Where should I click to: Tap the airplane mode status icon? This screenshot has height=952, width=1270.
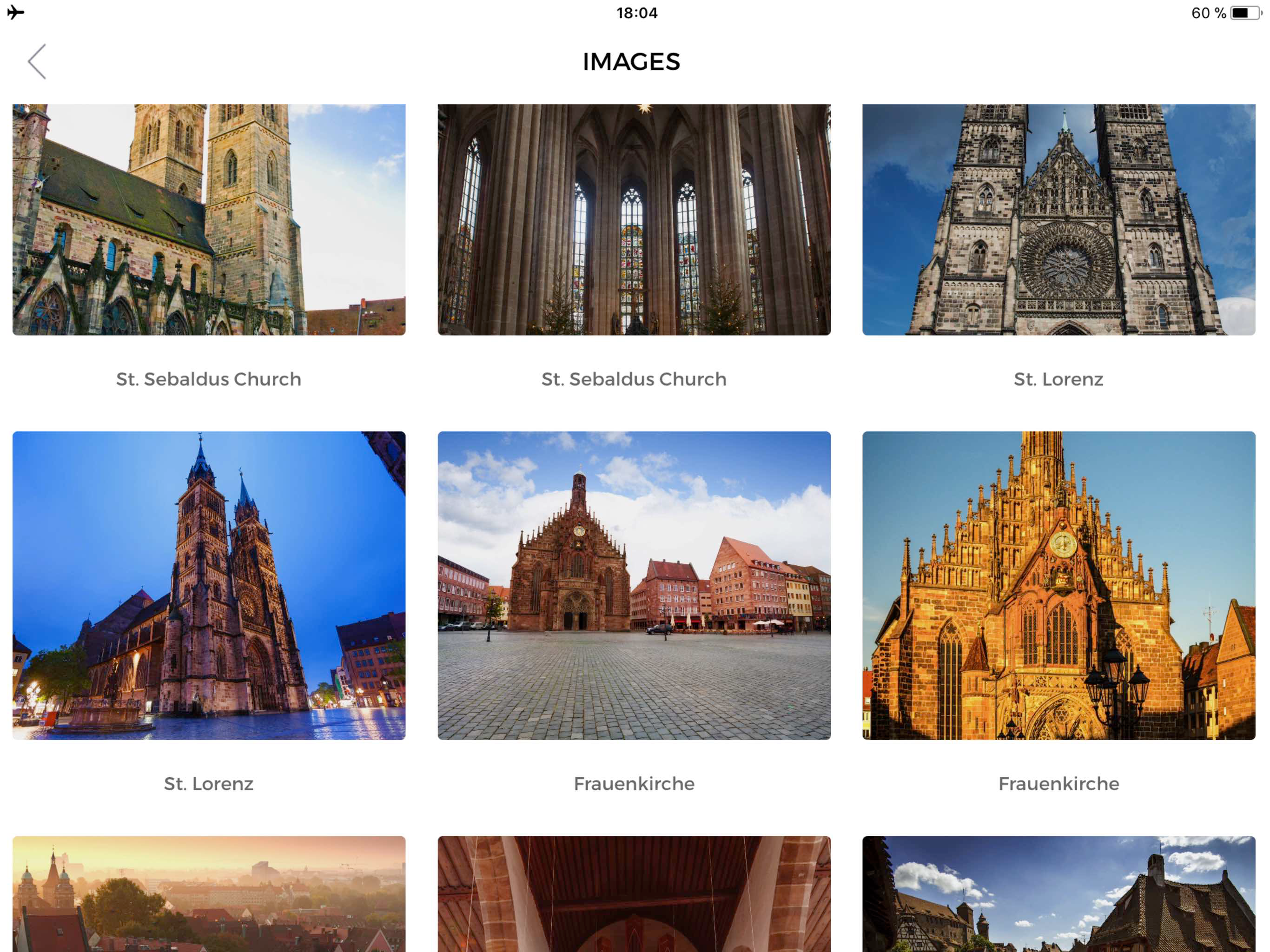tap(15, 12)
